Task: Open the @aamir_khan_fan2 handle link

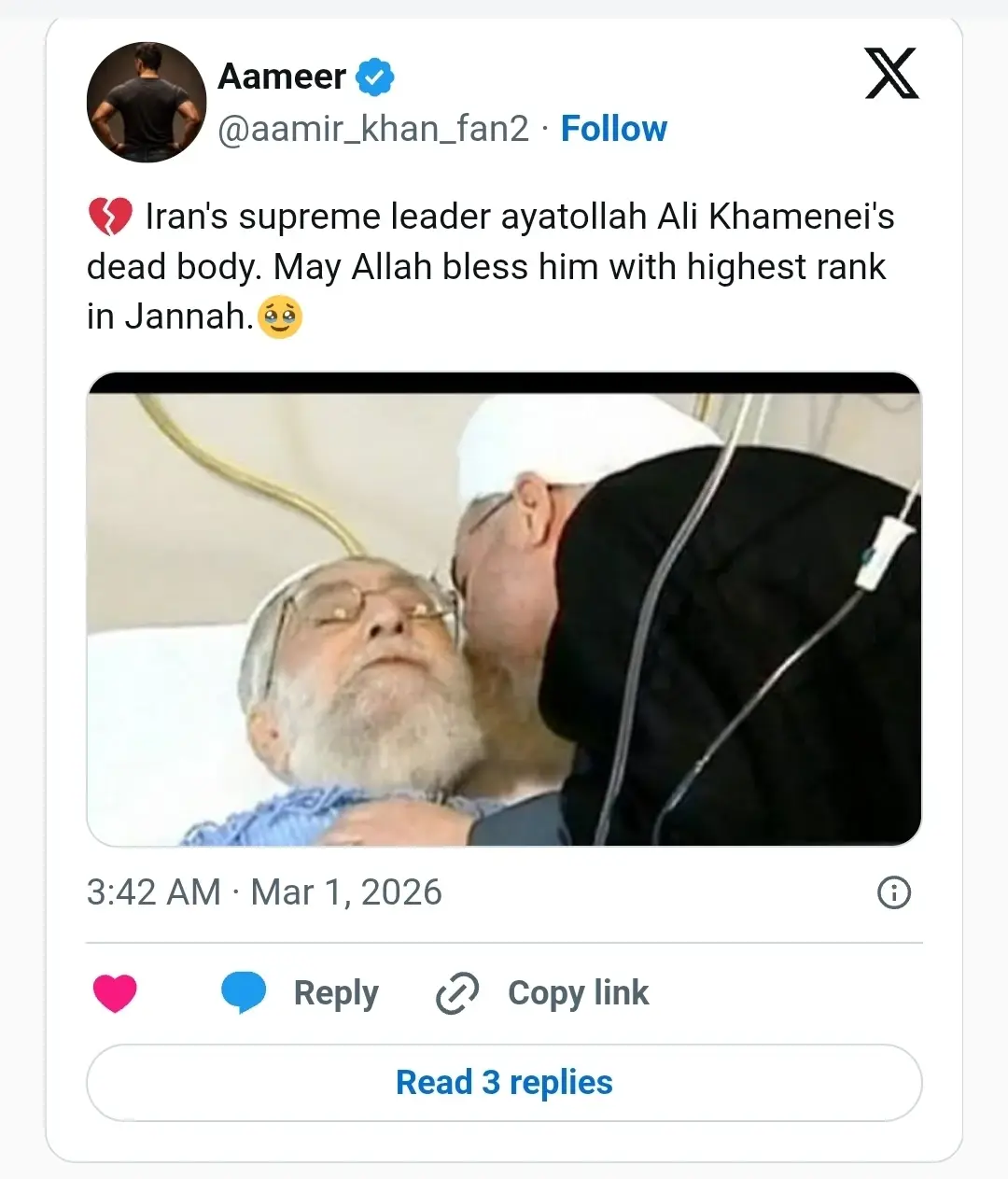Action: (373, 129)
